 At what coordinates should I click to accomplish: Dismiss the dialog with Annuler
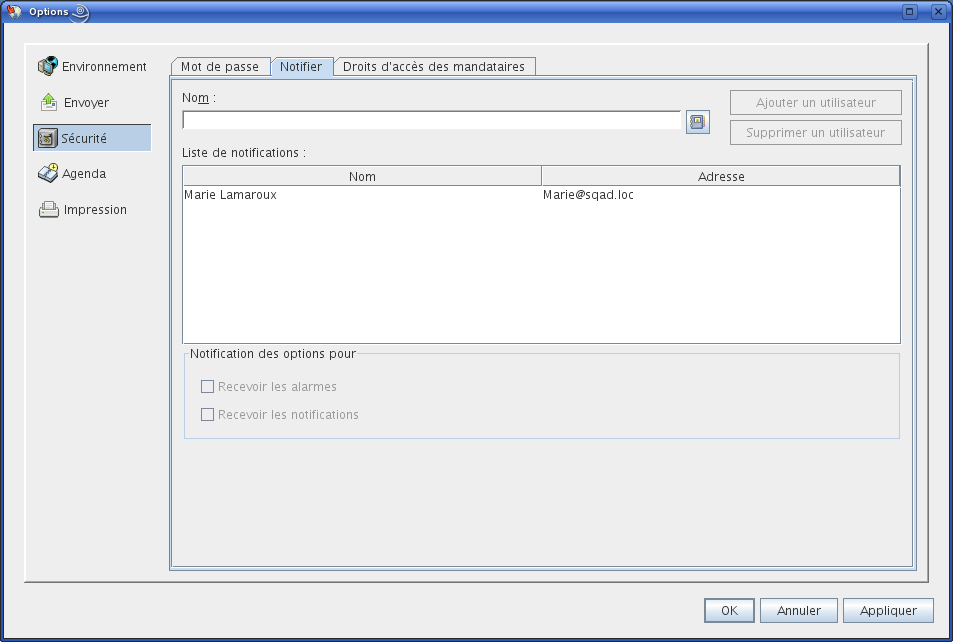798,610
